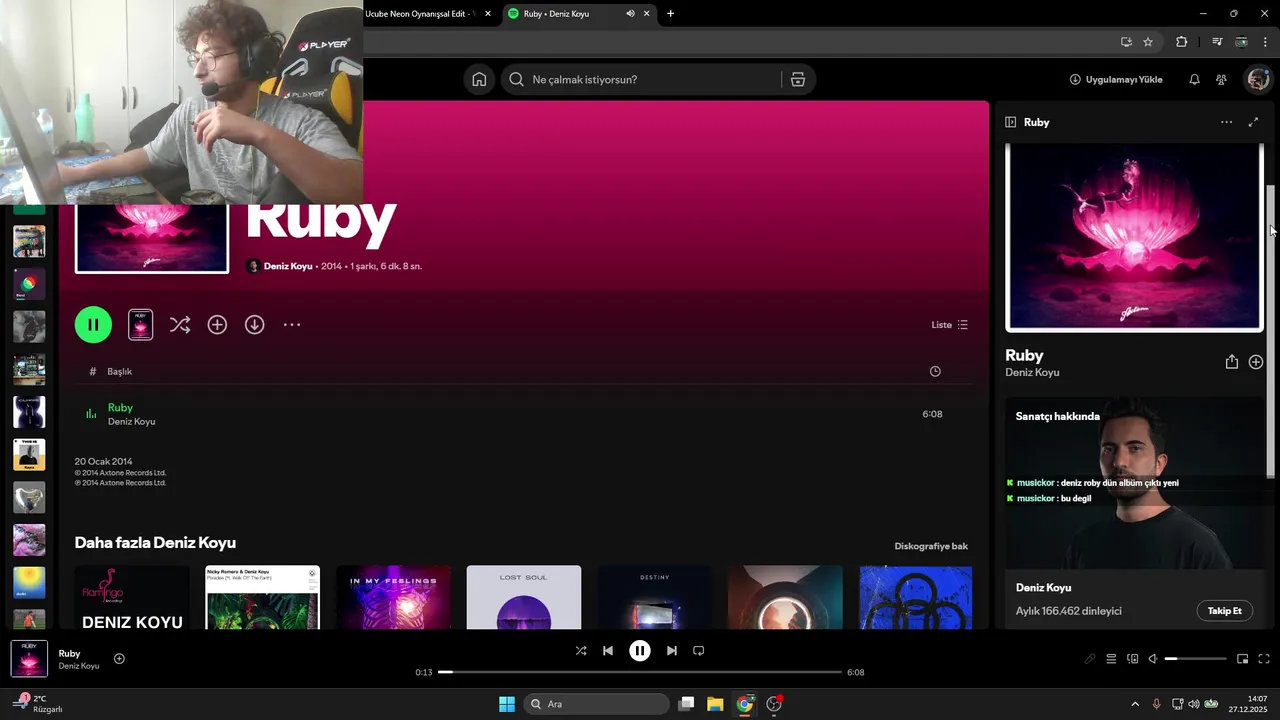The height and width of the screenshot is (720, 1280).
Task: Click Diskografiye bak link
Action: click(931, 546)
